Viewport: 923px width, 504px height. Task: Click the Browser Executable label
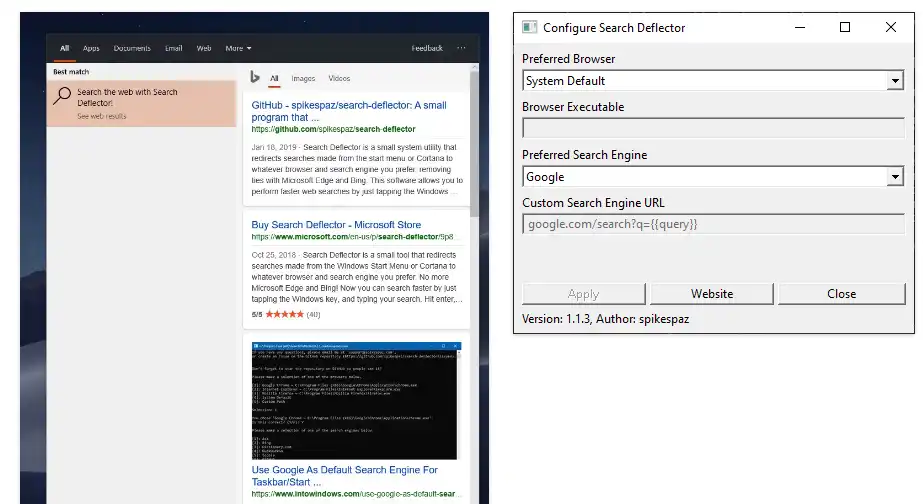(x=573, y=107)
